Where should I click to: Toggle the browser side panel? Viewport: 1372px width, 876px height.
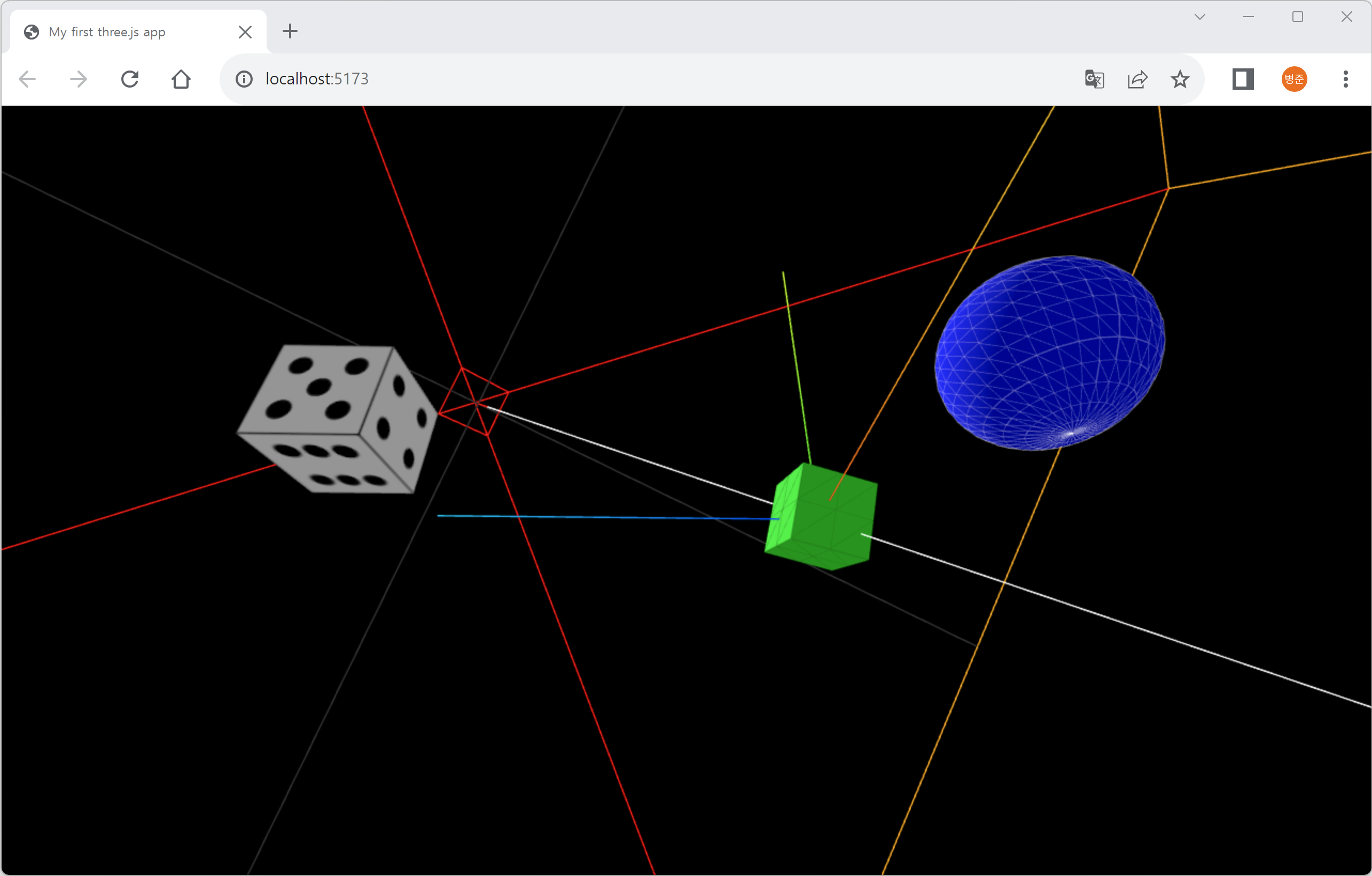(x=1243, y=79)
